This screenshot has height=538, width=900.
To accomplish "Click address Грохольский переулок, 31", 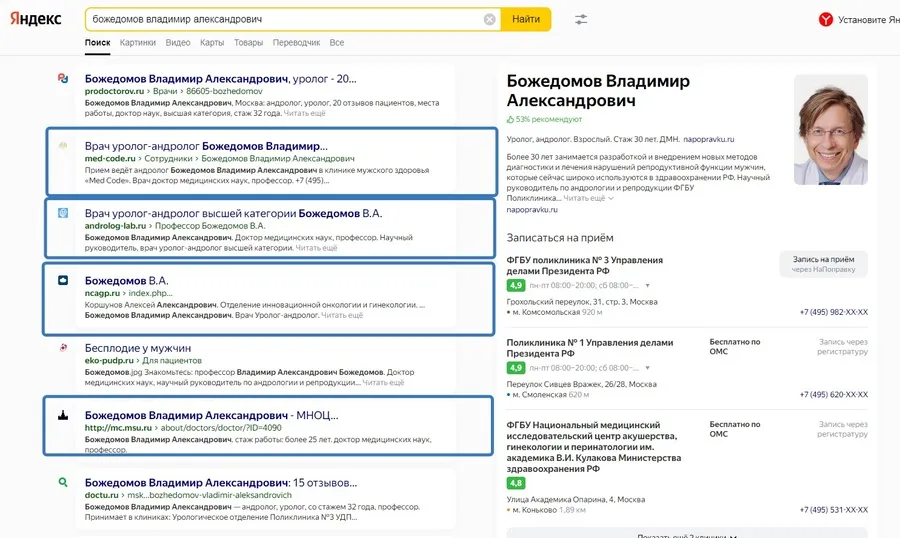I will (582, 301).
